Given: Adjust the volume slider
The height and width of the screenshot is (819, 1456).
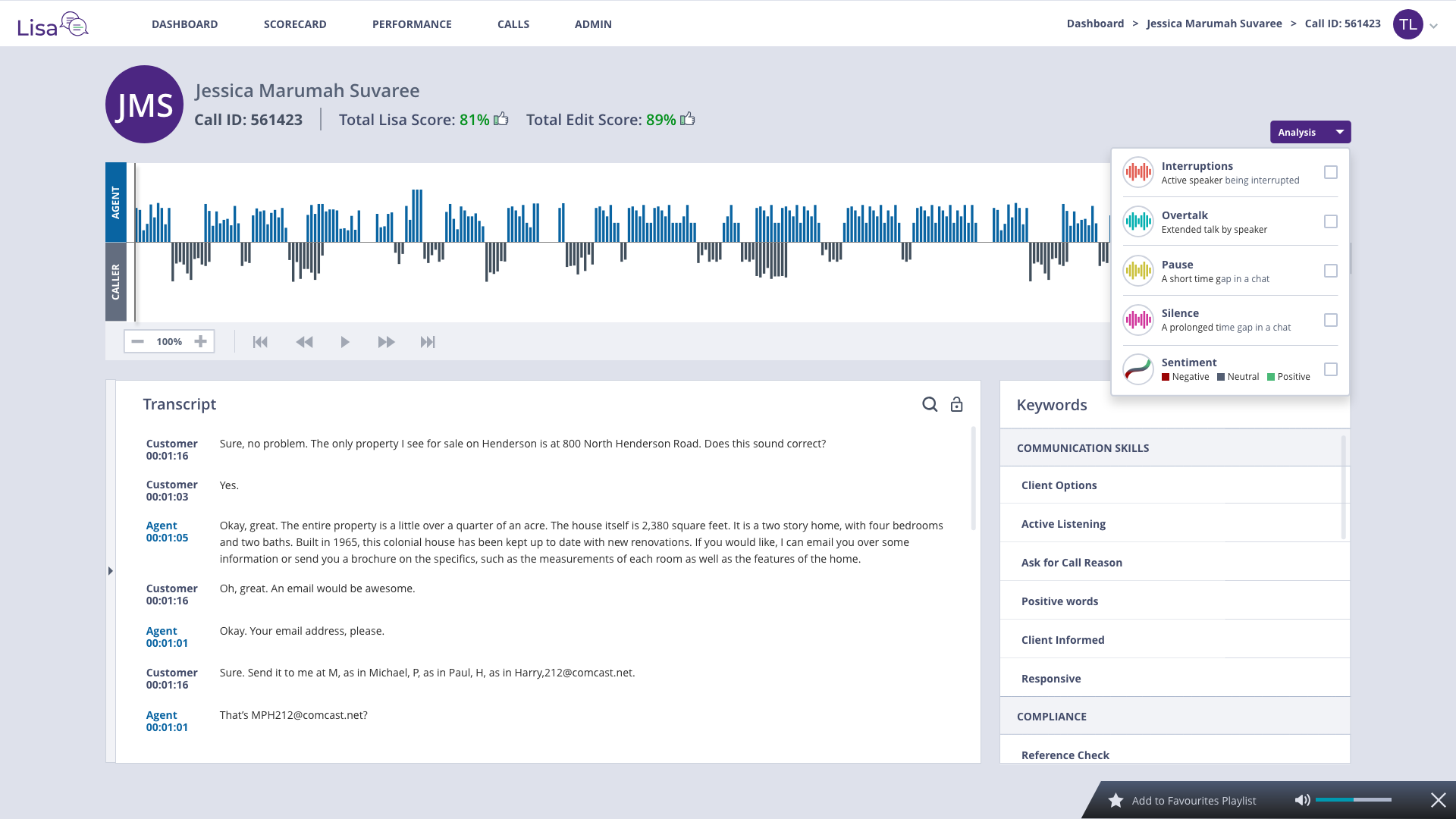Looking at the screenshot, I should coord(1354,800).
